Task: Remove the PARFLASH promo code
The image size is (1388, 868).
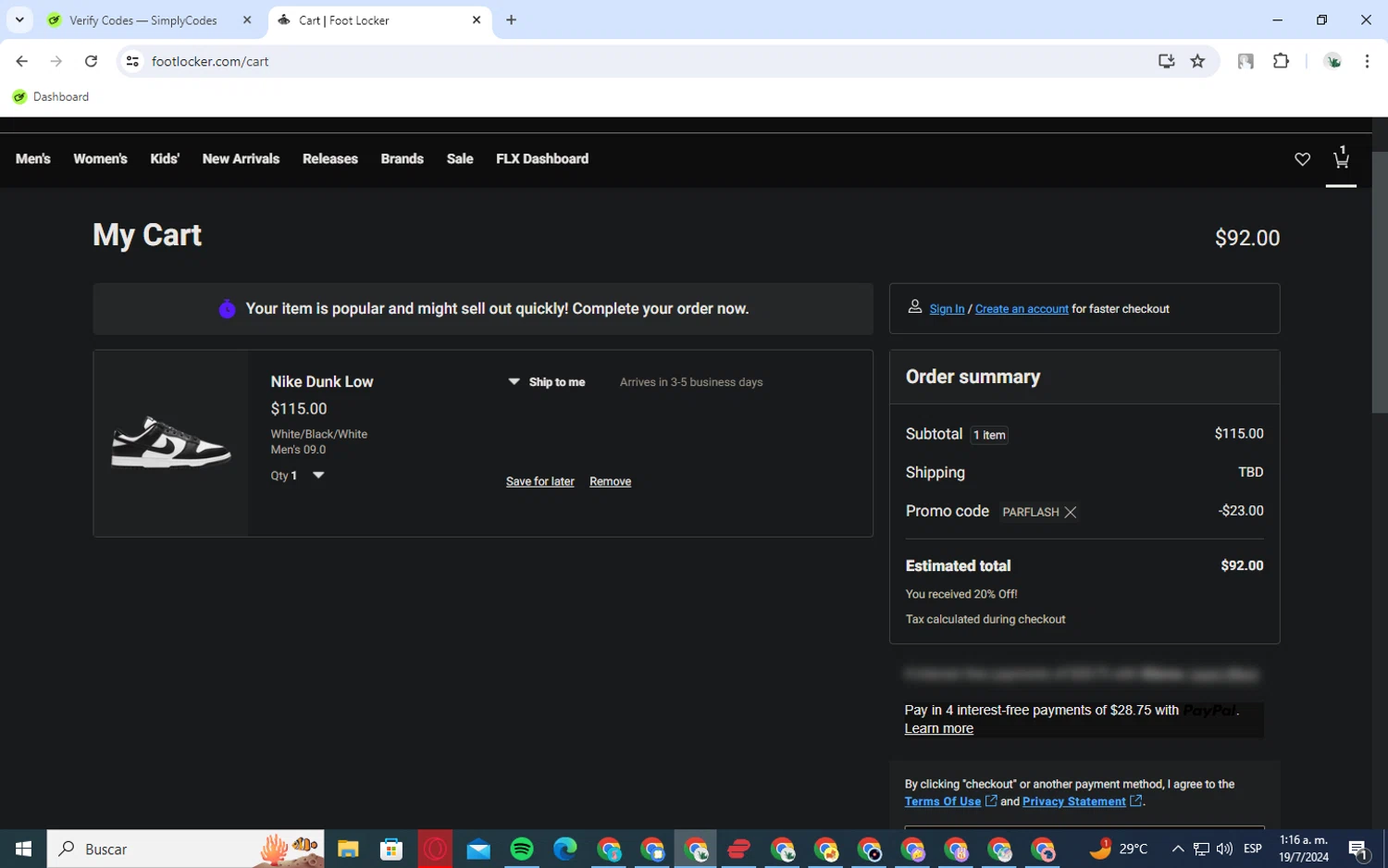Action: coord(1071,512)
